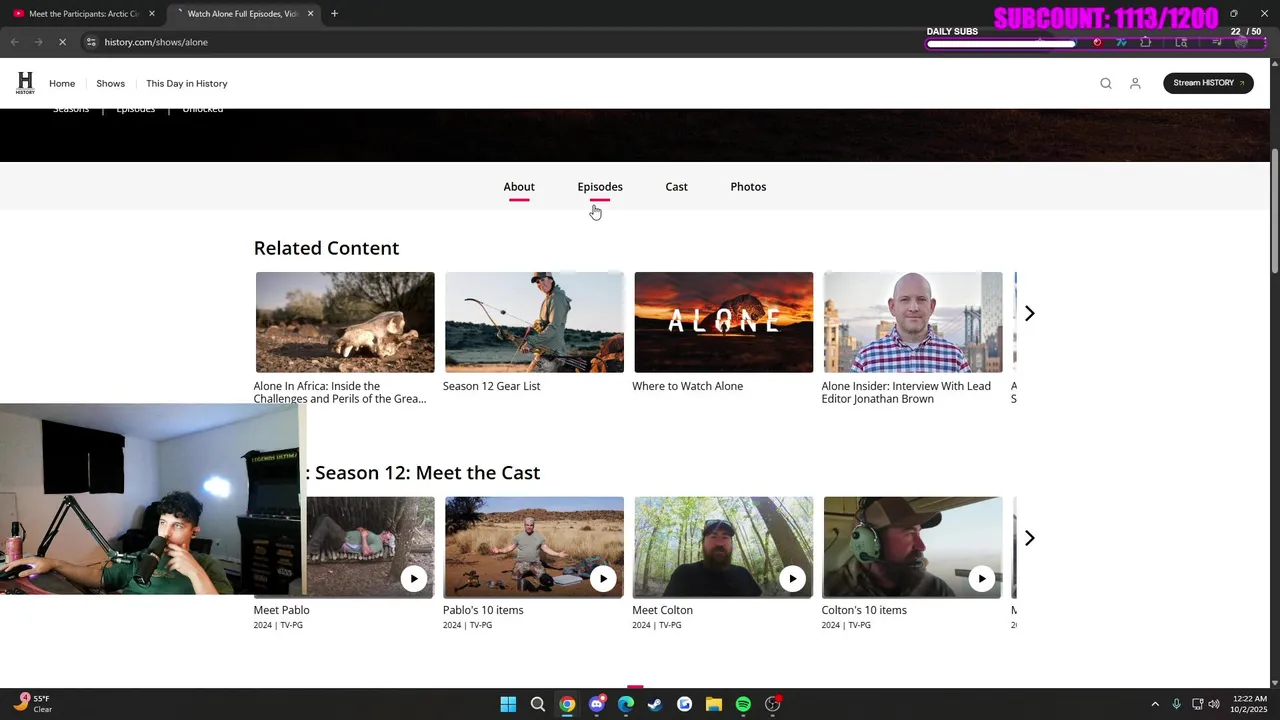
Task: Play the "Pablo's 10 items" video
Action: click(603, 578)
